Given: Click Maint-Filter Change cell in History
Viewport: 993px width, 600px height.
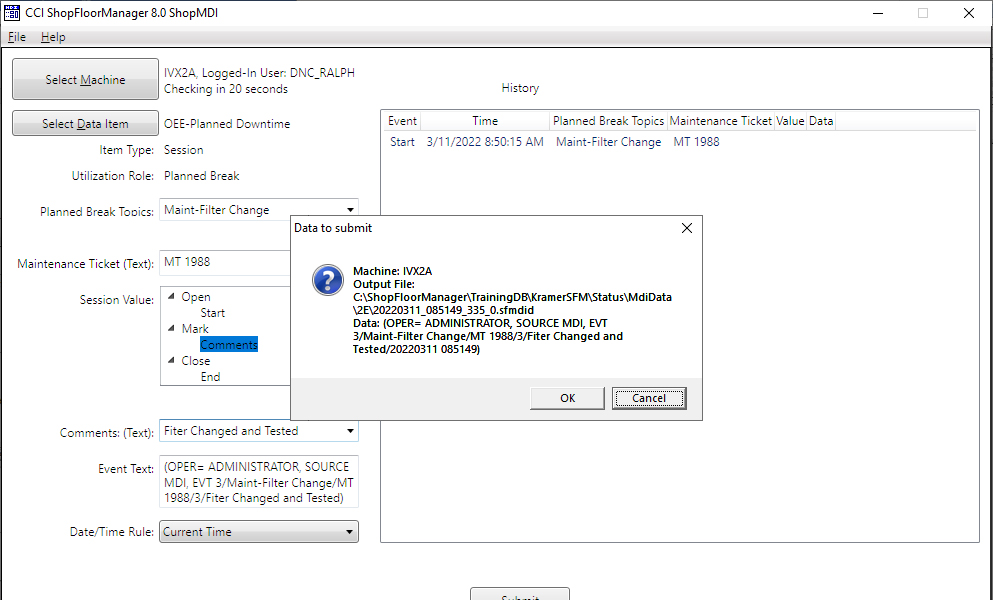Looking at the screenshot, I should pos(609,142).
